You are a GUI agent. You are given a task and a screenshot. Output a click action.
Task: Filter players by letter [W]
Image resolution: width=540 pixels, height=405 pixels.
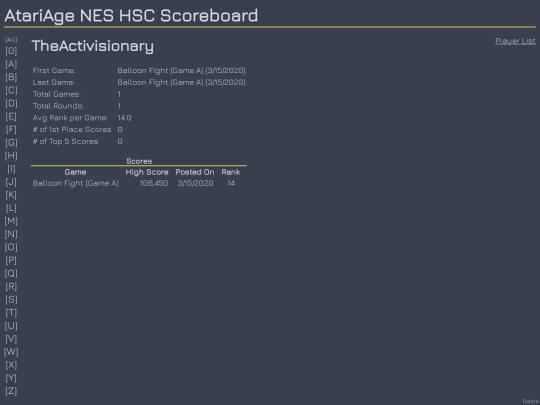[11, 352]
